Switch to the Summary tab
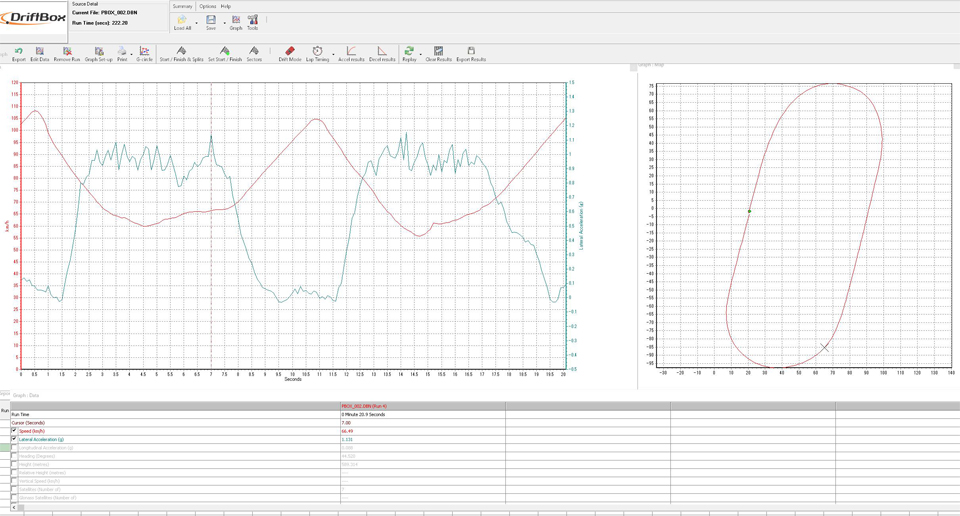Screen dimensions: 960x516 (x=182, y=6)
